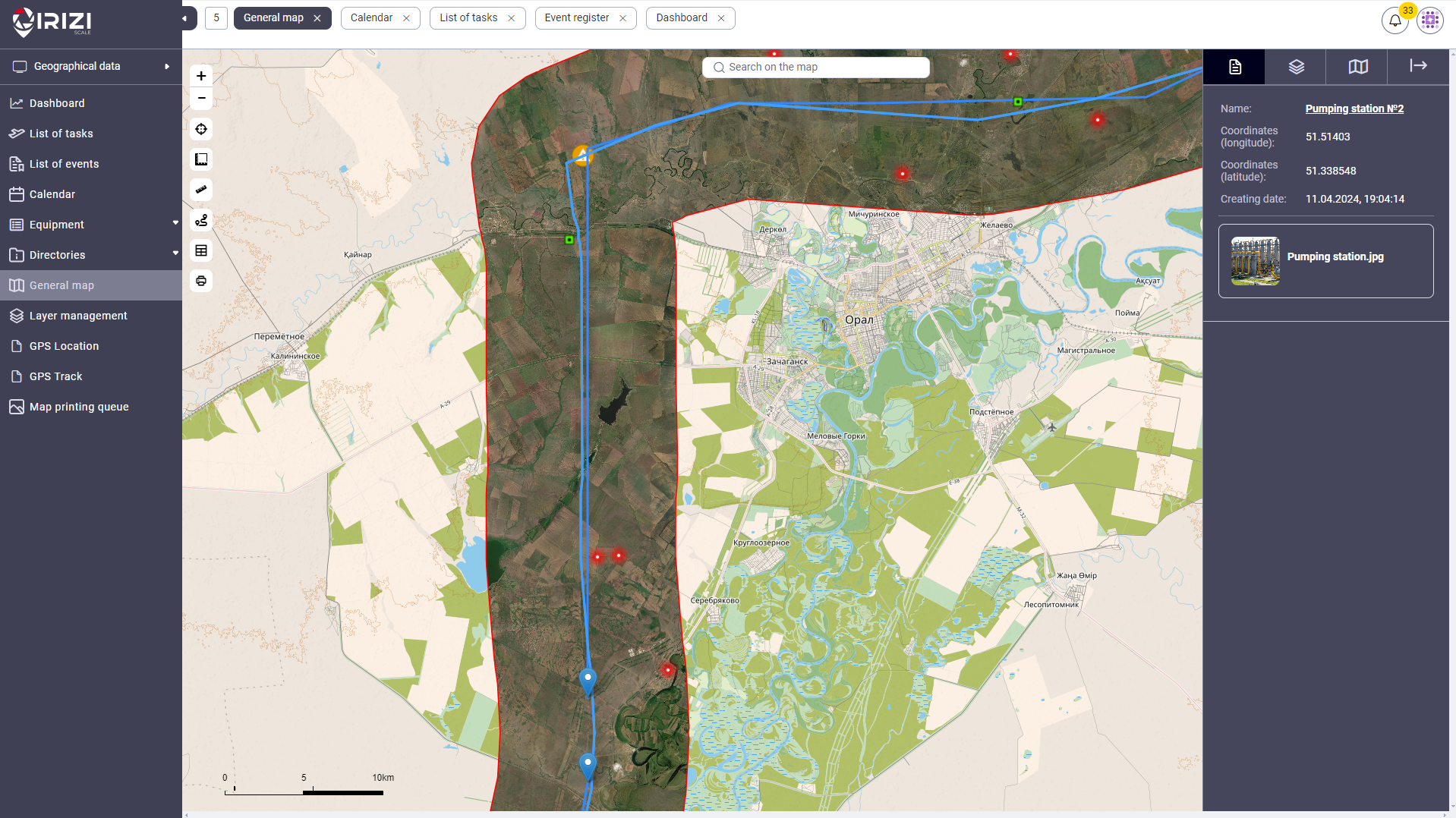
Task: Expand the Directories menu
Action: click(175, 254)
